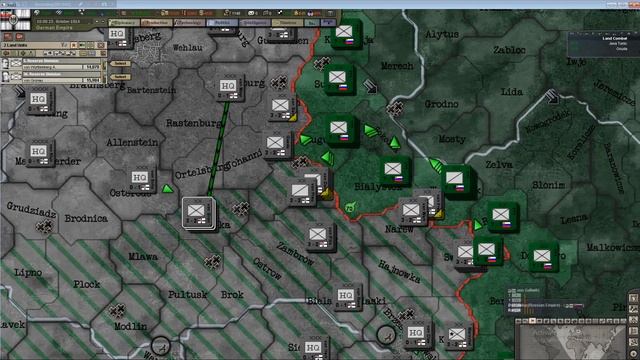Click the crossed-swords icon between Mlawa and Ostrow
Screen dimensions: 640x360
(213, 261)
